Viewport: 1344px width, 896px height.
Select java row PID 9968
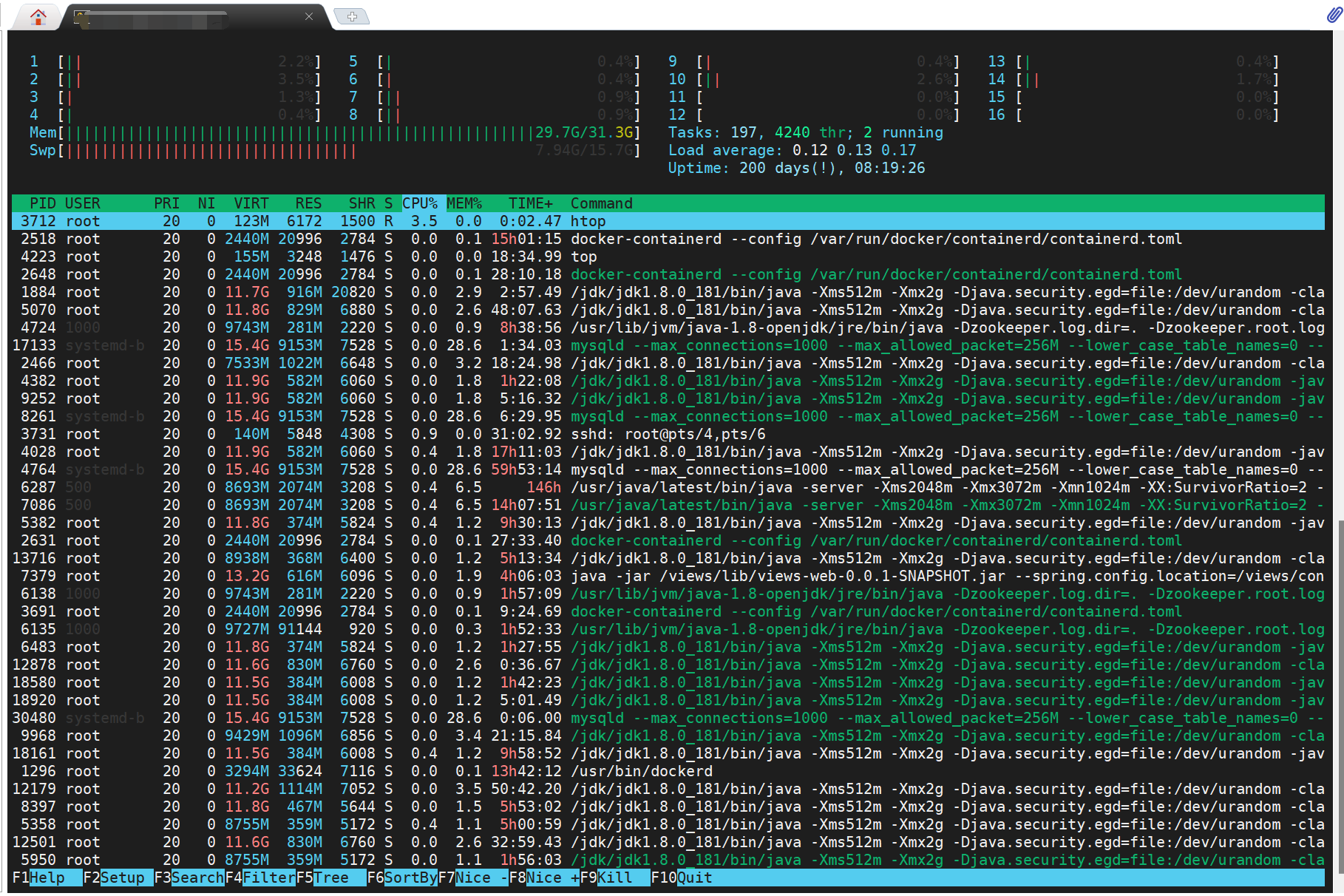click(668, 736)
